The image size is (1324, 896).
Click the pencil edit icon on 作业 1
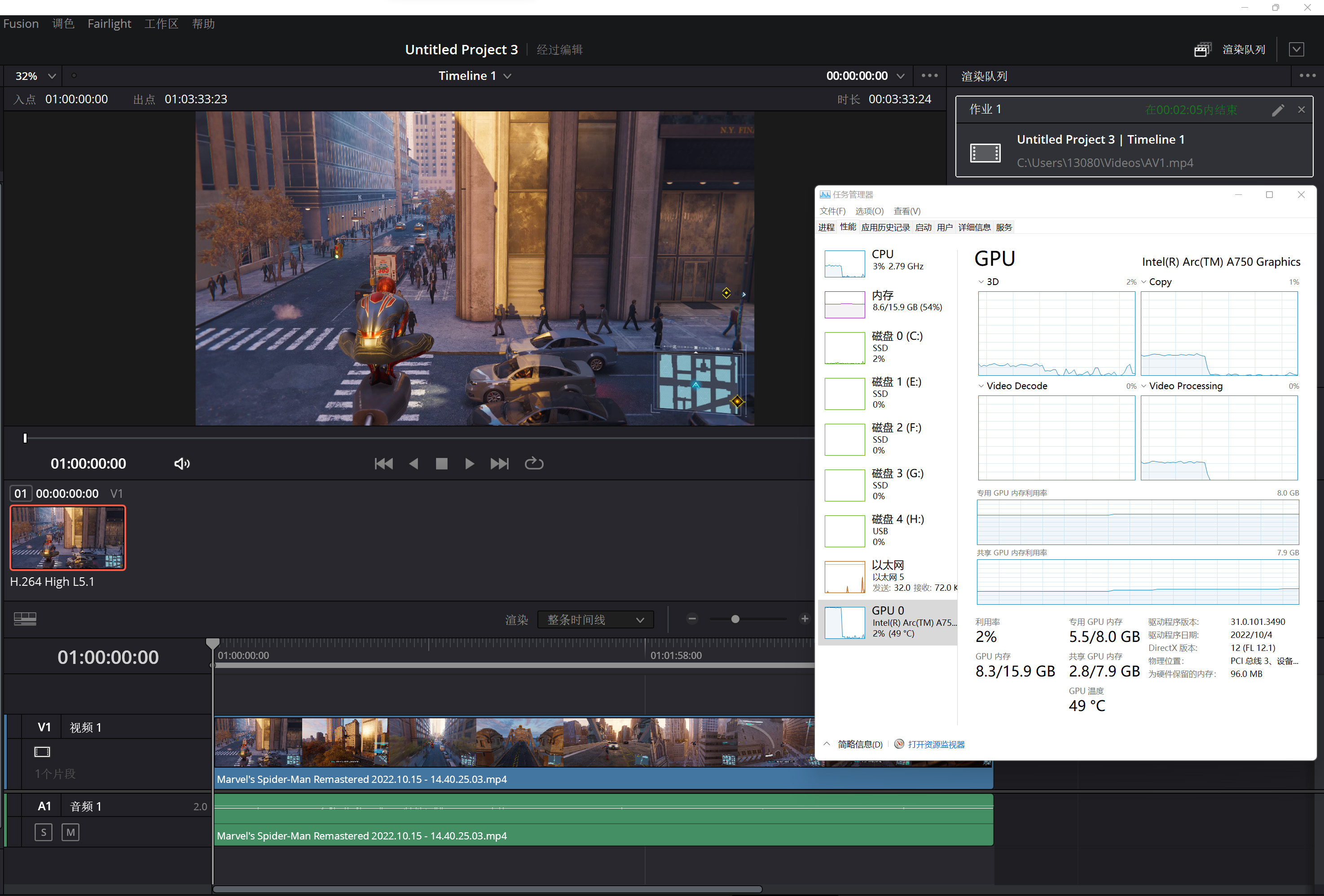[x=1278, y=110]
